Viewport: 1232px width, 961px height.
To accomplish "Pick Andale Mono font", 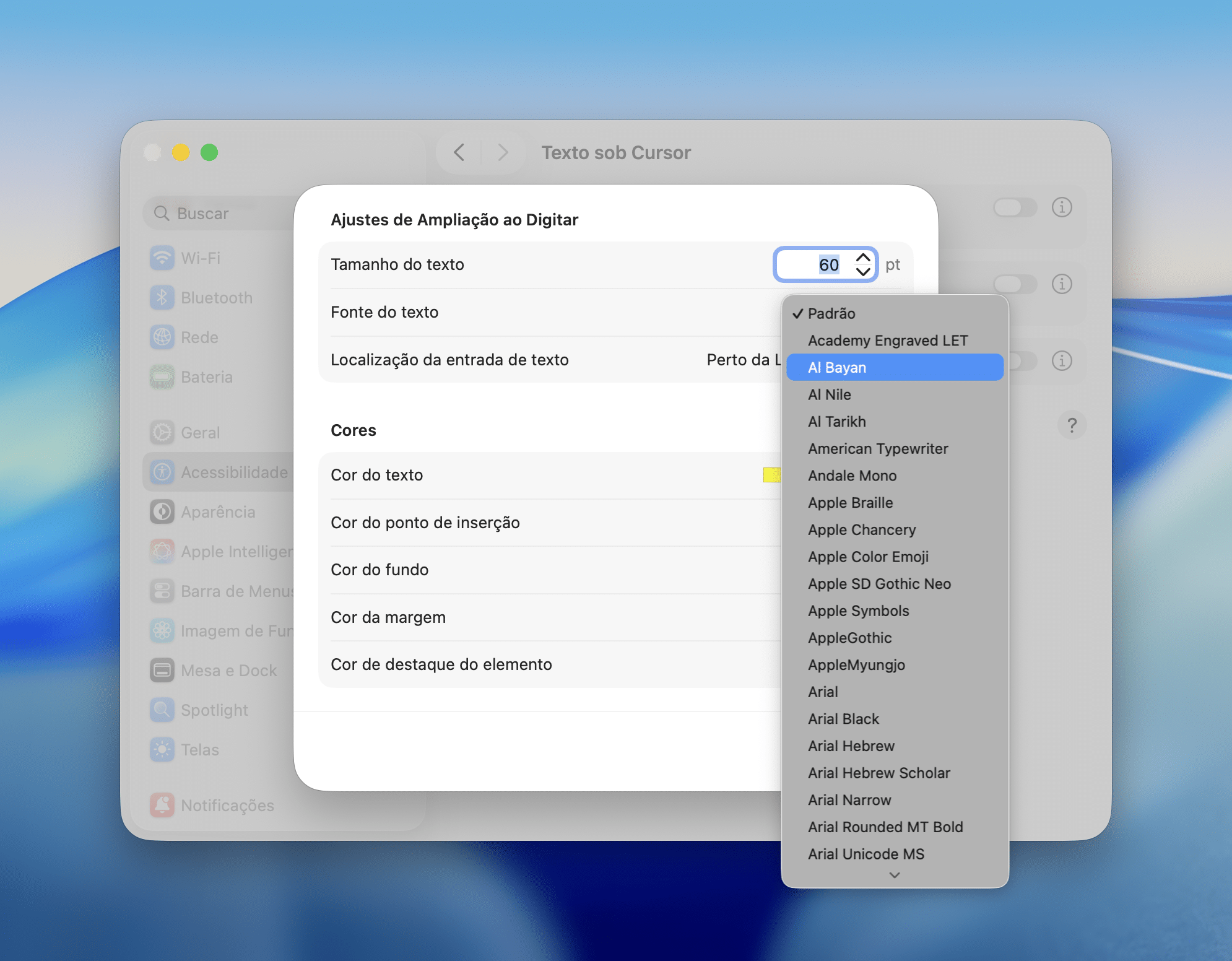I will coord(895,476).
